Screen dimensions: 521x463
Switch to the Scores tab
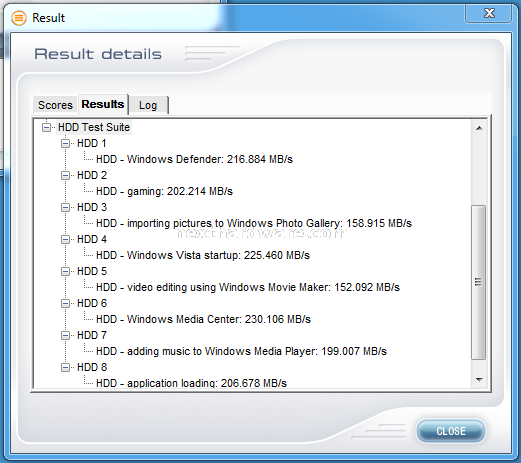point(55,105)
